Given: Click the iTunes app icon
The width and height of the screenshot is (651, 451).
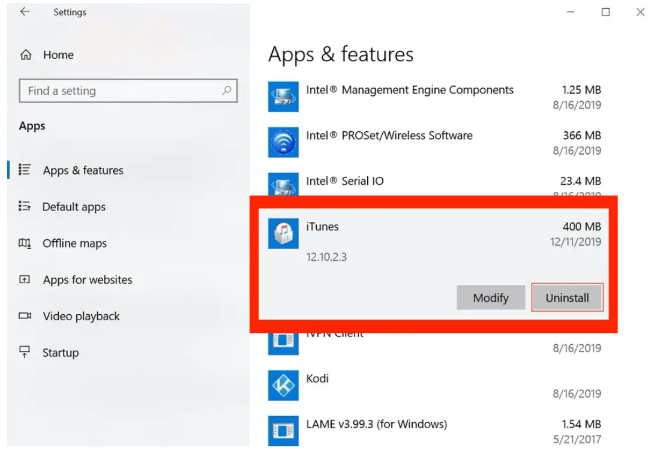Looking at the screenshot, I should pos(284,233).
